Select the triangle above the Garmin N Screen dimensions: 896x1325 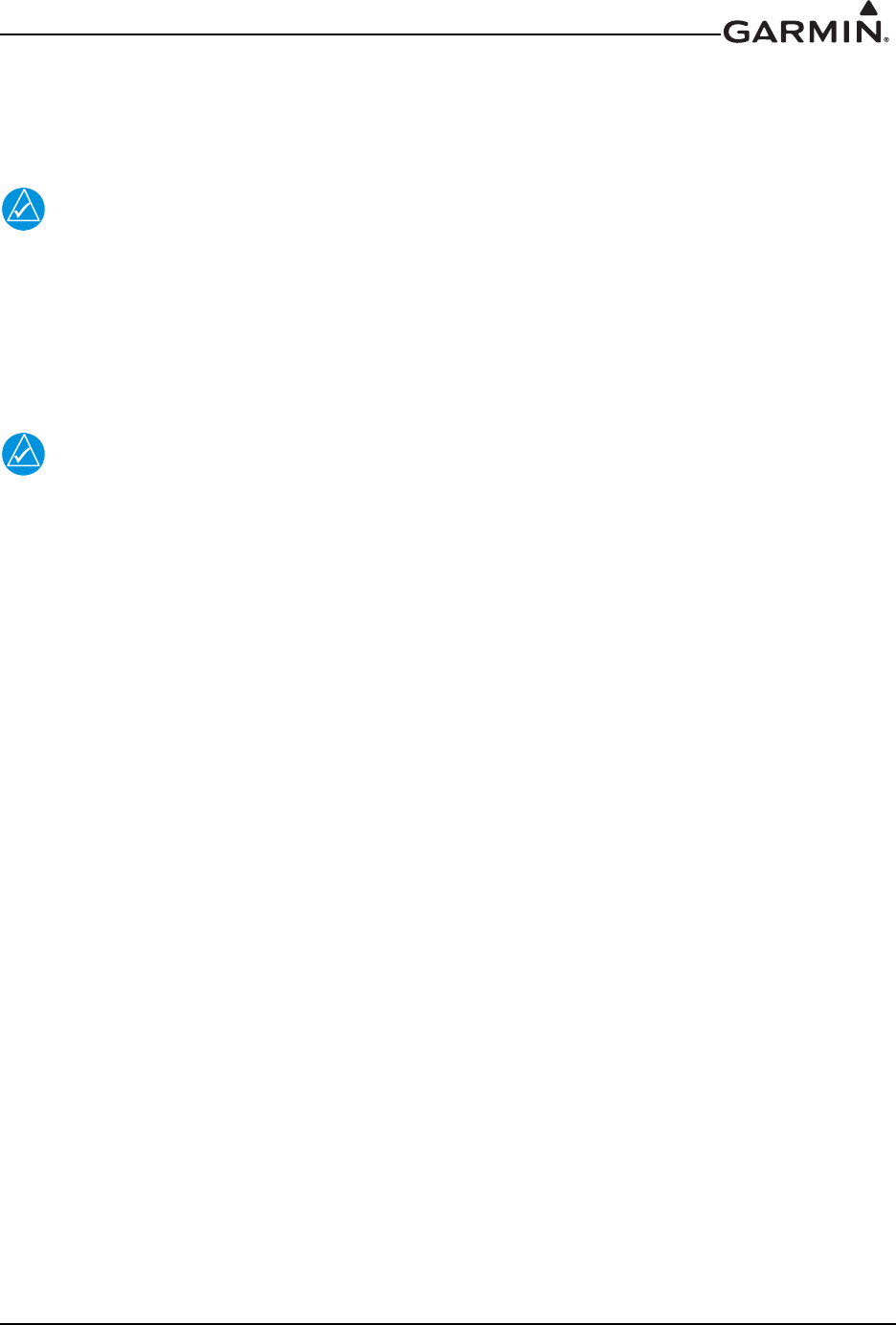(x=869, y=10)
